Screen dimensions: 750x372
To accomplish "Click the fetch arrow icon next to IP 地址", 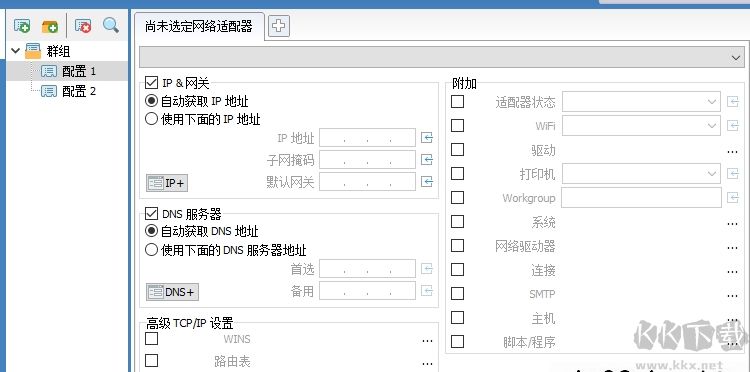I will (427, 138).
